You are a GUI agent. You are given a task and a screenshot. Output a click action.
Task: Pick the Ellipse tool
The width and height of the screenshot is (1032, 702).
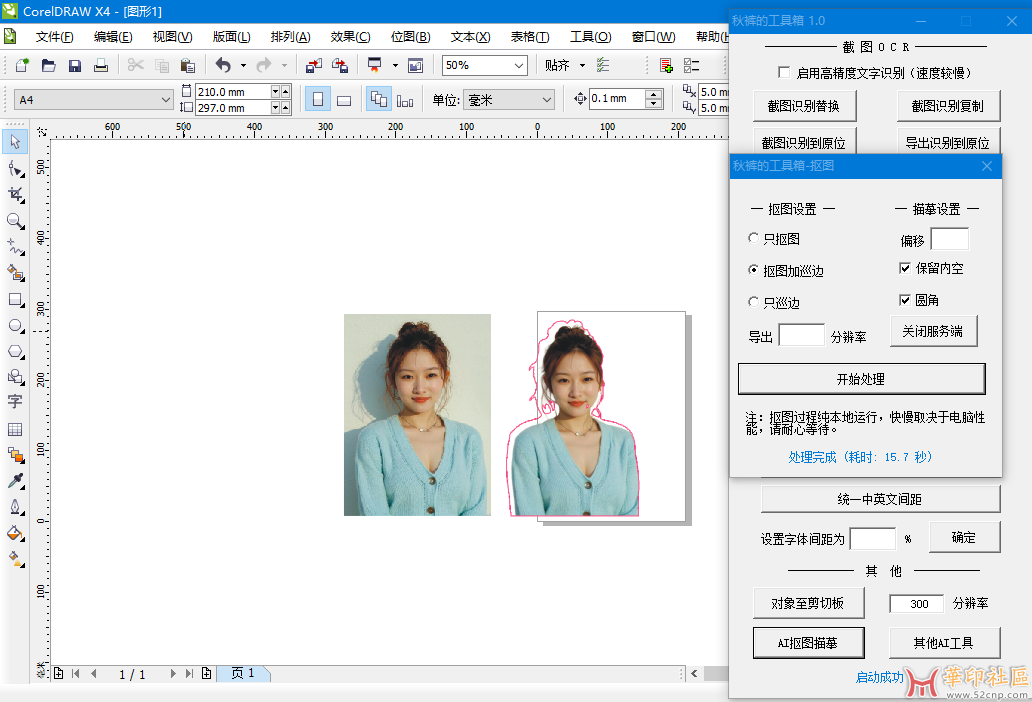[15, 325]
